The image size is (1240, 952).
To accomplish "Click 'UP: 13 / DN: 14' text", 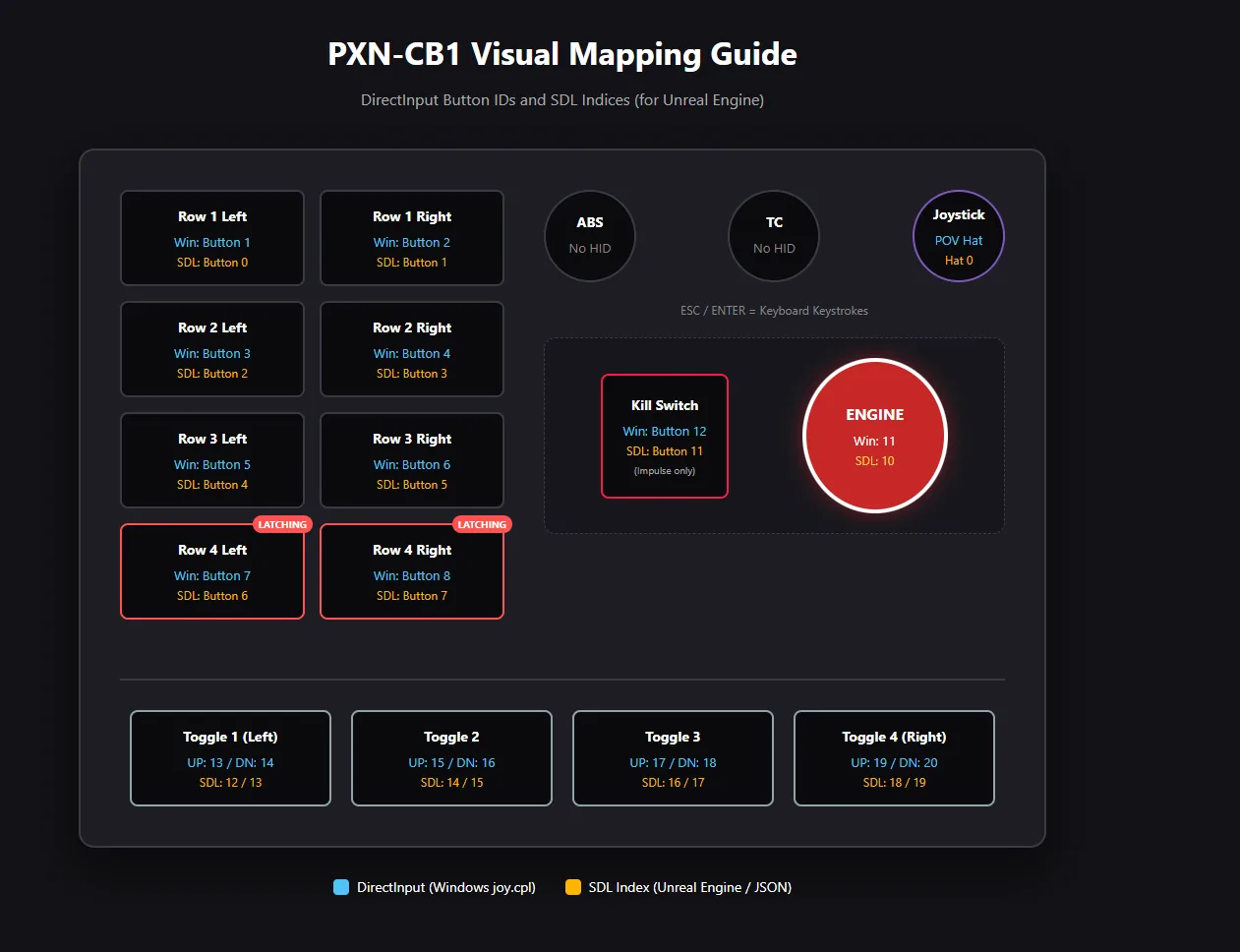I will 230,762.
